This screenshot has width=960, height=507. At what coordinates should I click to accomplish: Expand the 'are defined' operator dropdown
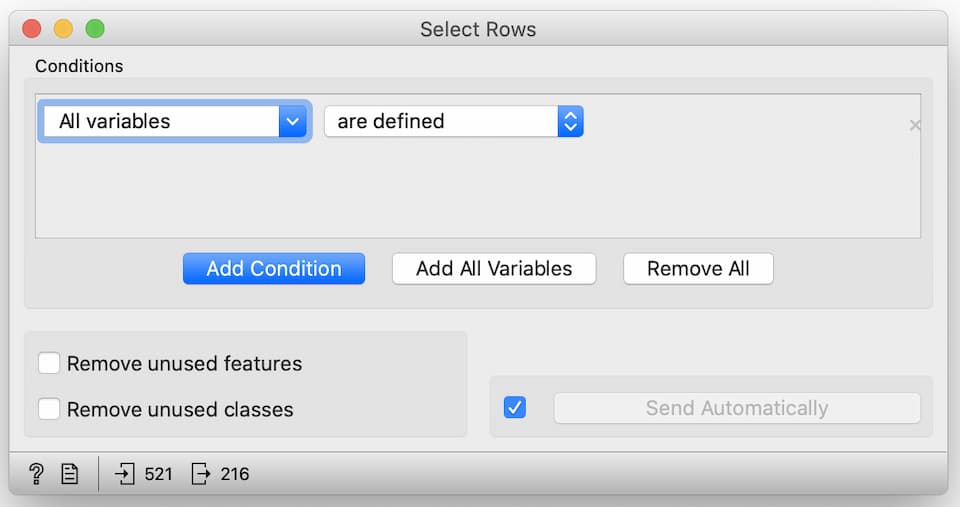(x=453, y=122)
